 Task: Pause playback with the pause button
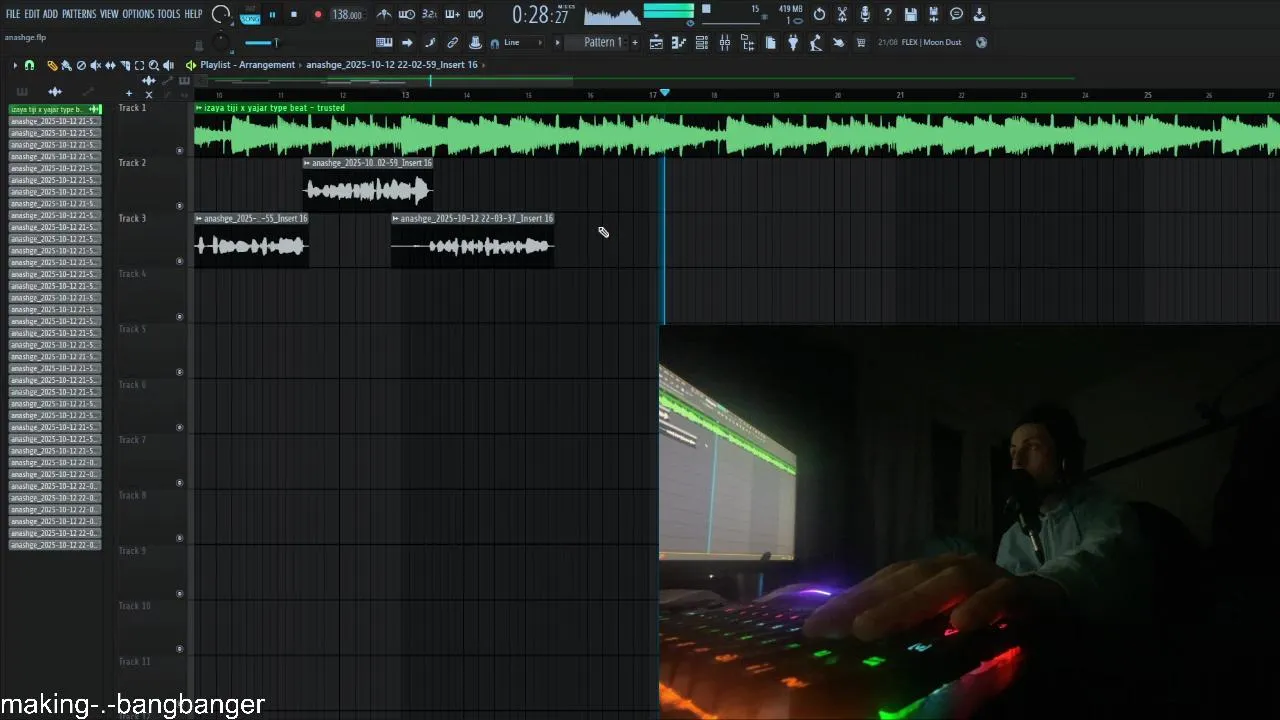tap(272, 15)
